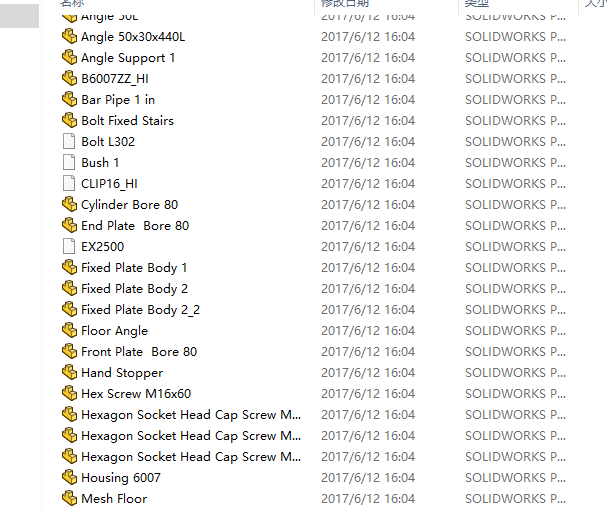Viewport: 607px width, 524px height.
Task: Click the Hex Screw M16x60 part icon
Action: (70, 393)
